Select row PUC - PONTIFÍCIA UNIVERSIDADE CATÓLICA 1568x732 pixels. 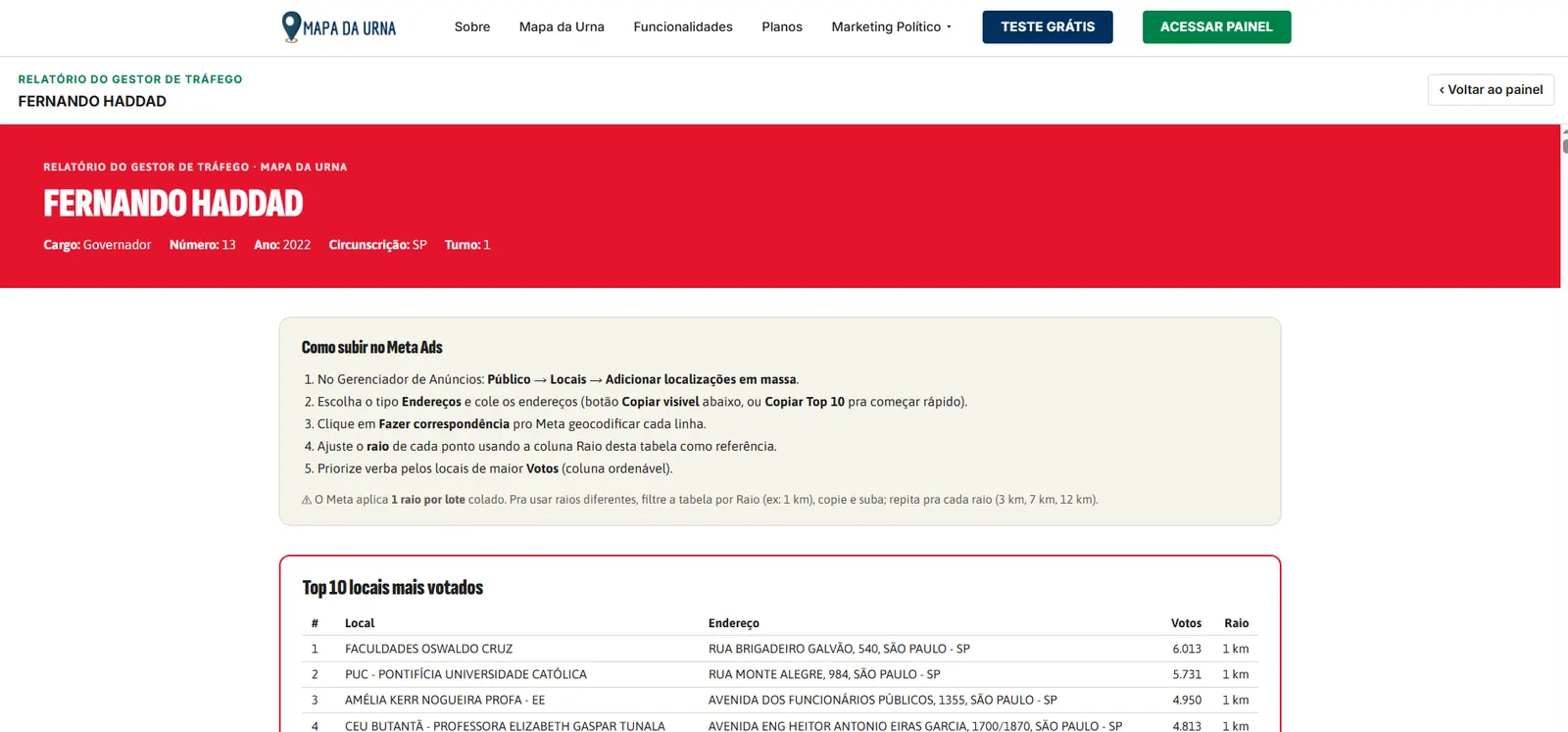pos(780,674)
